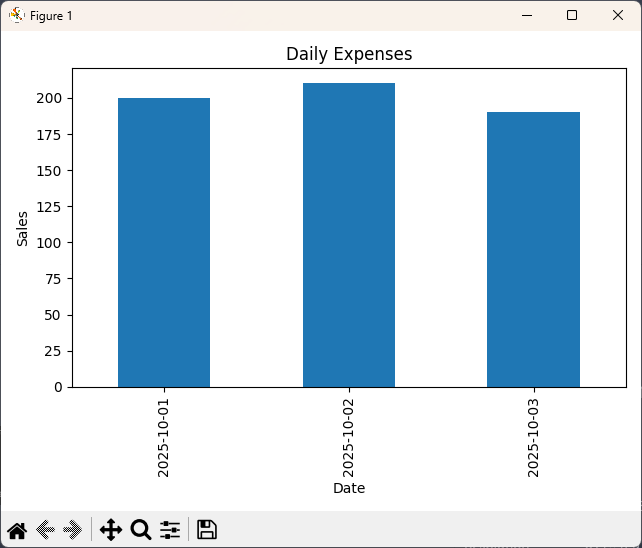Click the bar for 2025-10-03

pyautogui.click(x=533, y=249)
